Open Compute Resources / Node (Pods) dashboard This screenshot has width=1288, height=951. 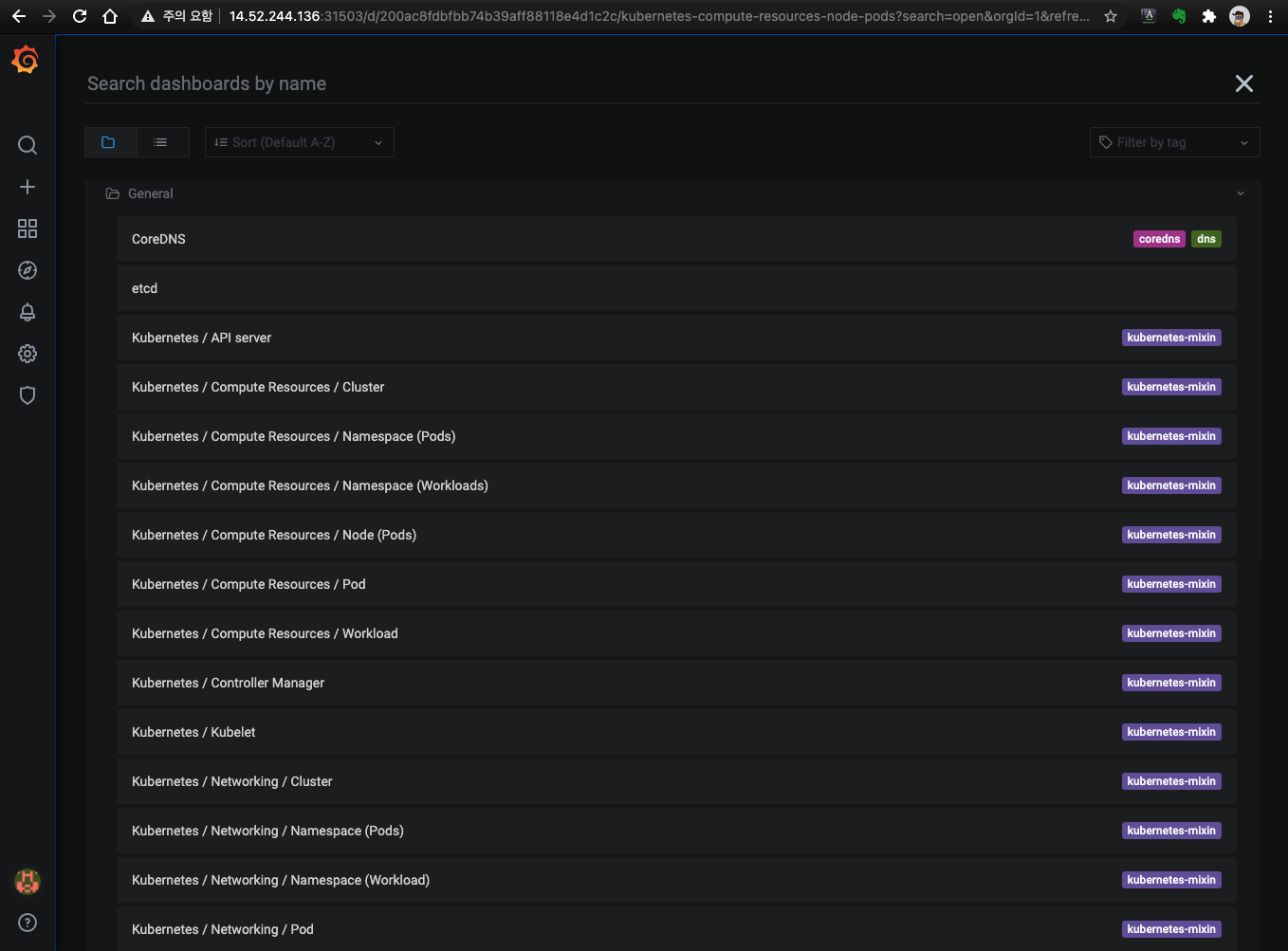tap(676, 535)
